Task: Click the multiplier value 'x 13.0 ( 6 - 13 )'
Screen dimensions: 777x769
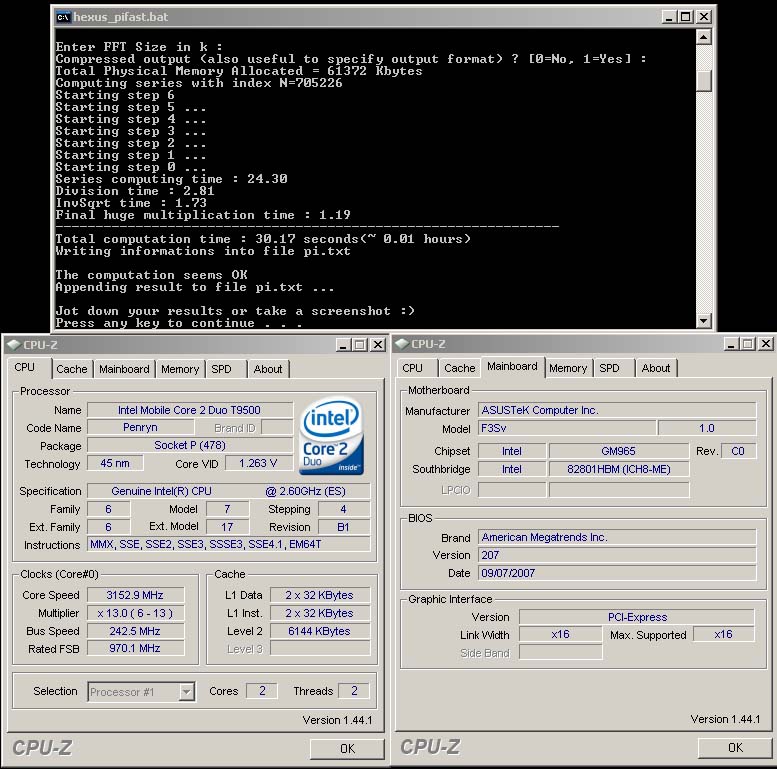Action: [x=135, y=613]
